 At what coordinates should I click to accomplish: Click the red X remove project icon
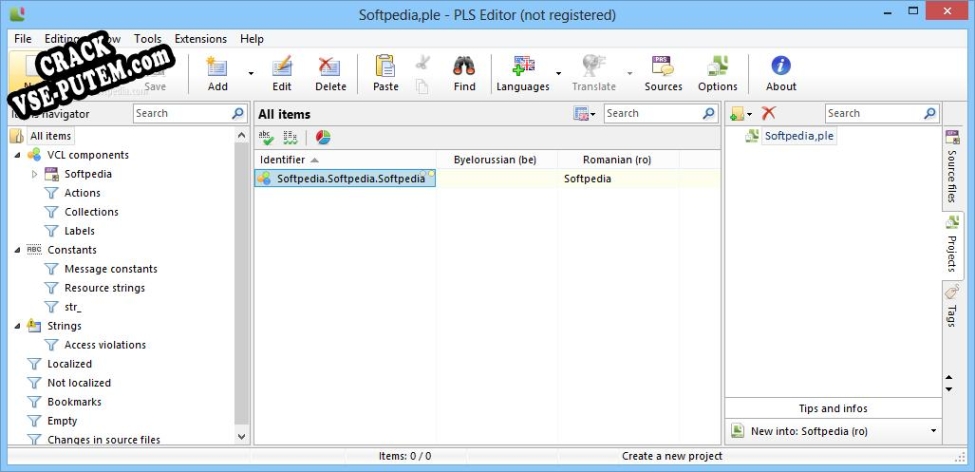[x=769, y=113]
